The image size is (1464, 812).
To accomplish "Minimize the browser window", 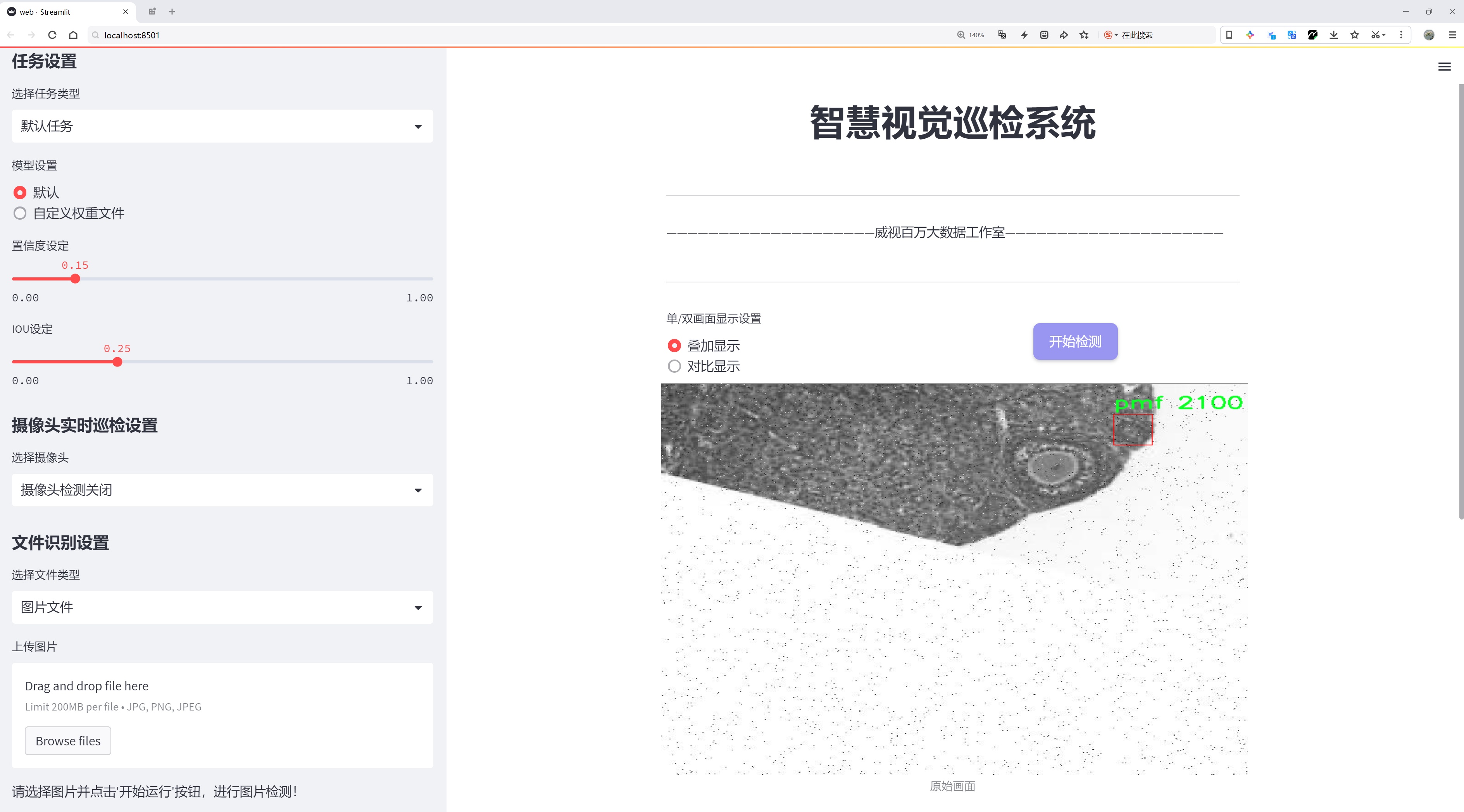I will 1405,11.
